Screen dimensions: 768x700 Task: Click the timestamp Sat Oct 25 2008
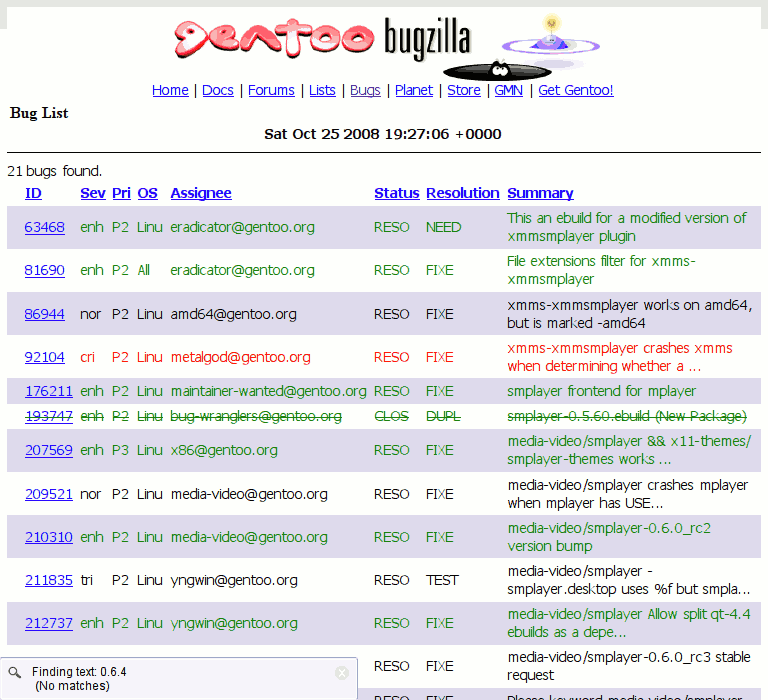coord(383,134)
